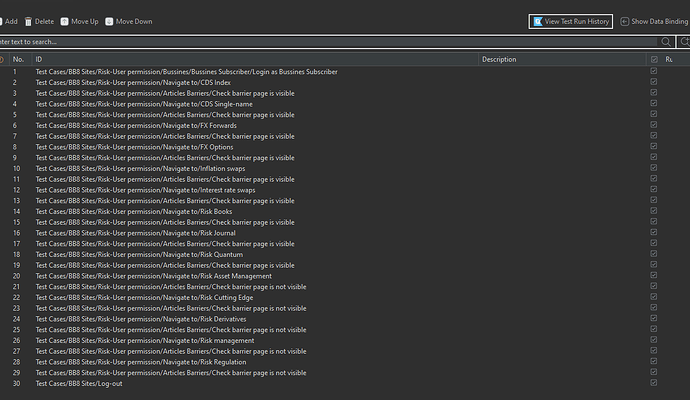Viewport: 690px width, 400px height.
Task: Click the refresh icon beside search
Action: (684, 41)
